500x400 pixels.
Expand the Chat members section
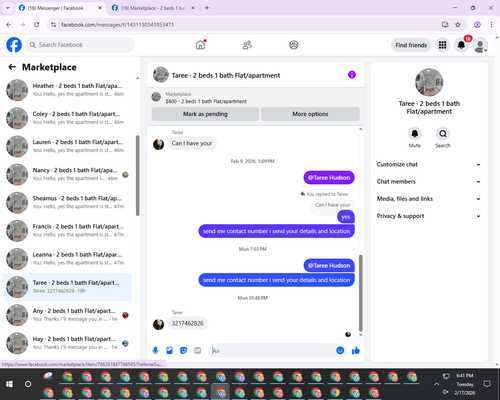[429, 182]
